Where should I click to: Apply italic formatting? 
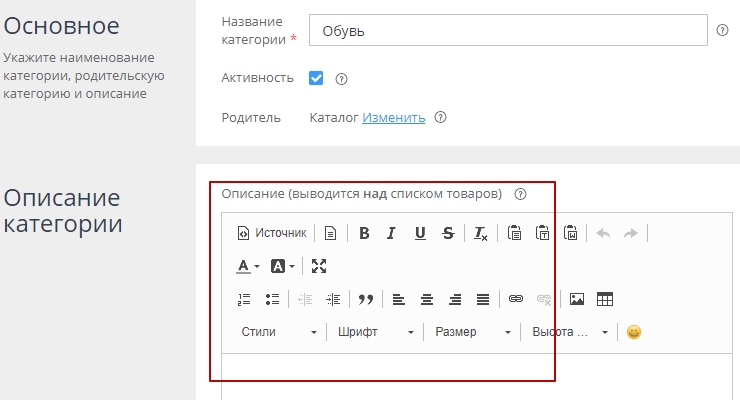click(392, 234)
